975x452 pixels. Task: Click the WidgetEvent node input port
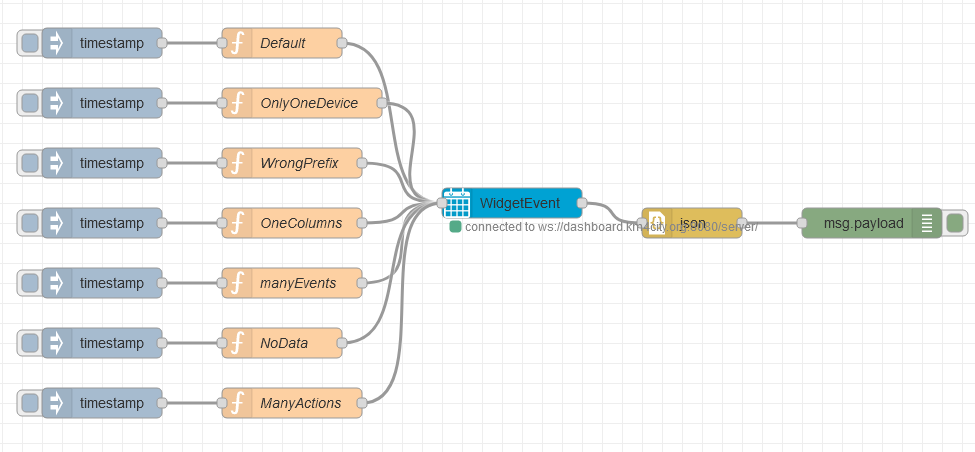click(442, 203)
